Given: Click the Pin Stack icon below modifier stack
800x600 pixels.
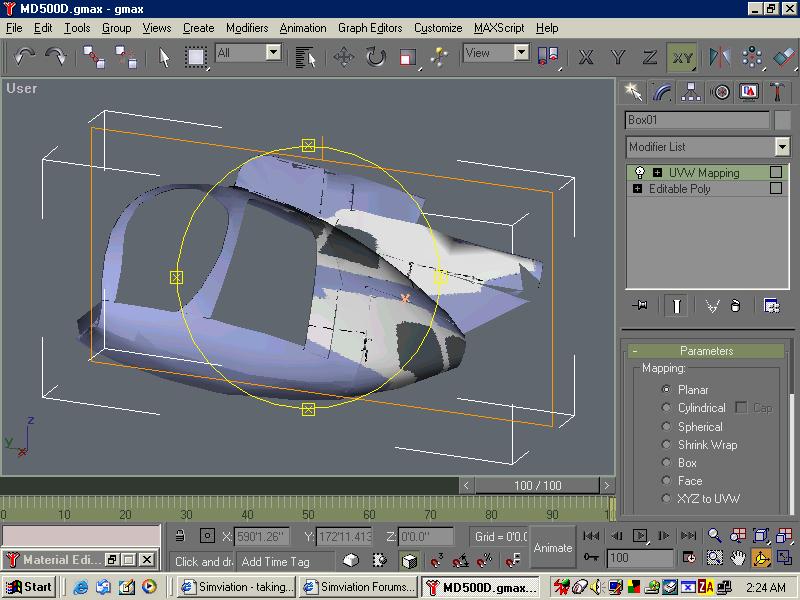Looking at the screenshot, I should point(640,306).
